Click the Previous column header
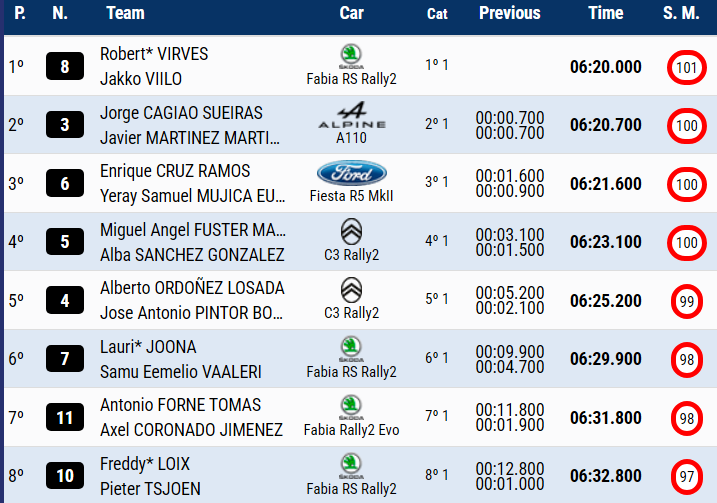The width and height of the screenshot is (717, 503). click(x=509, y=13)
